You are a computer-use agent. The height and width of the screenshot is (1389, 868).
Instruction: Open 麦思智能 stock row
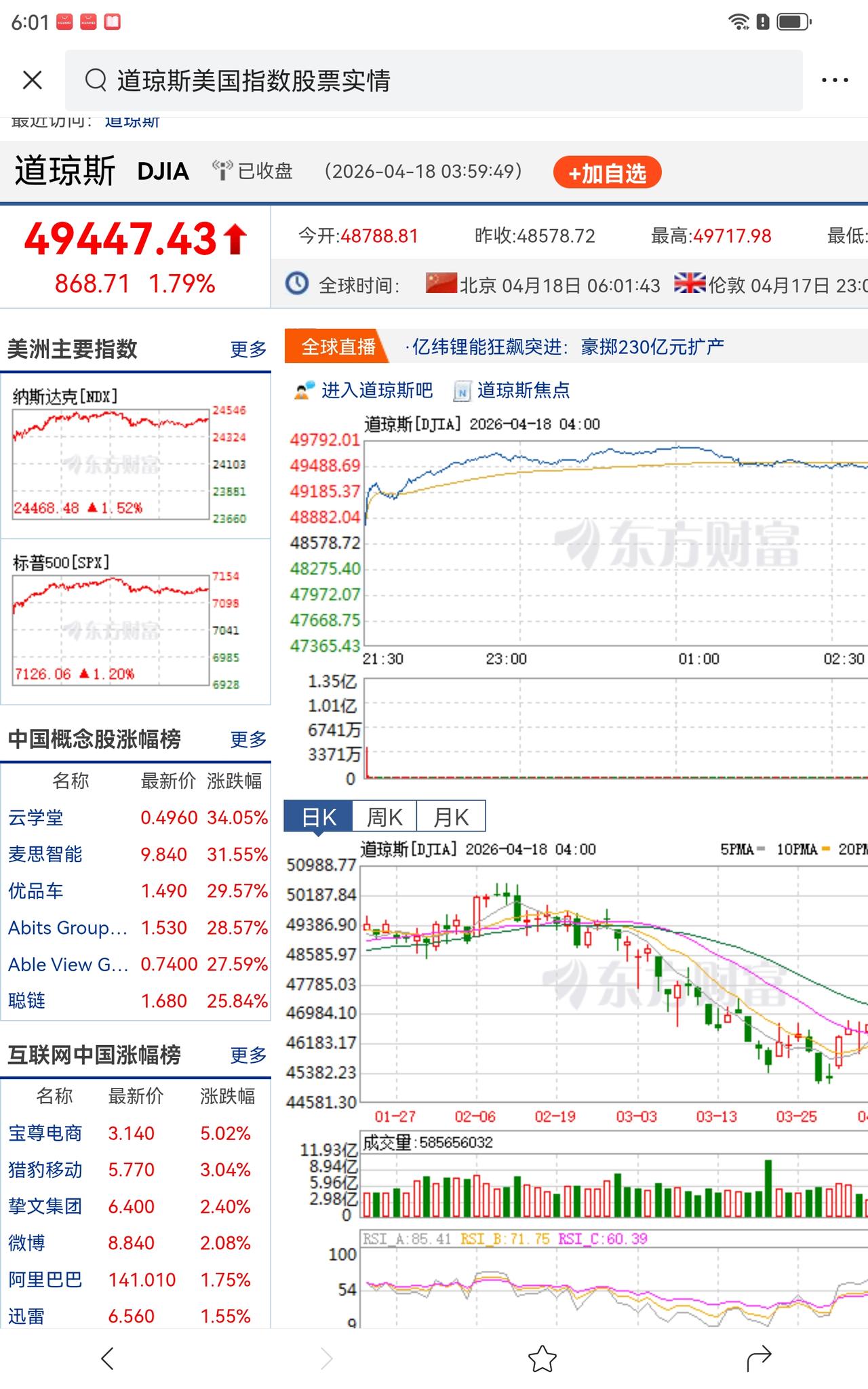pos(136,854)
